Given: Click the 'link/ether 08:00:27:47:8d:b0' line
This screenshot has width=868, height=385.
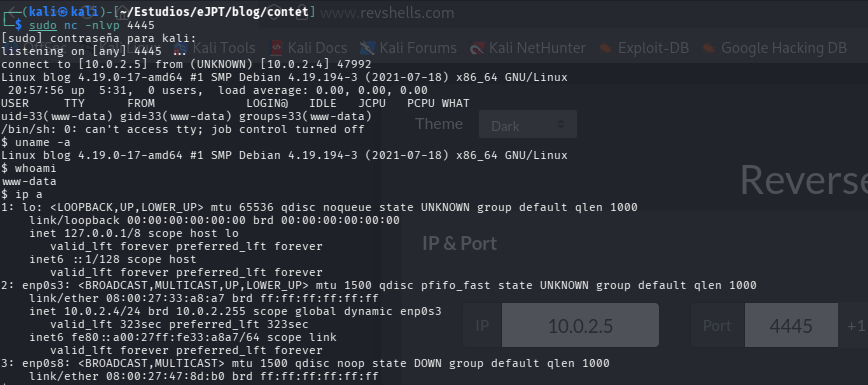Looking at the screenshot, I should click(204, 376).
